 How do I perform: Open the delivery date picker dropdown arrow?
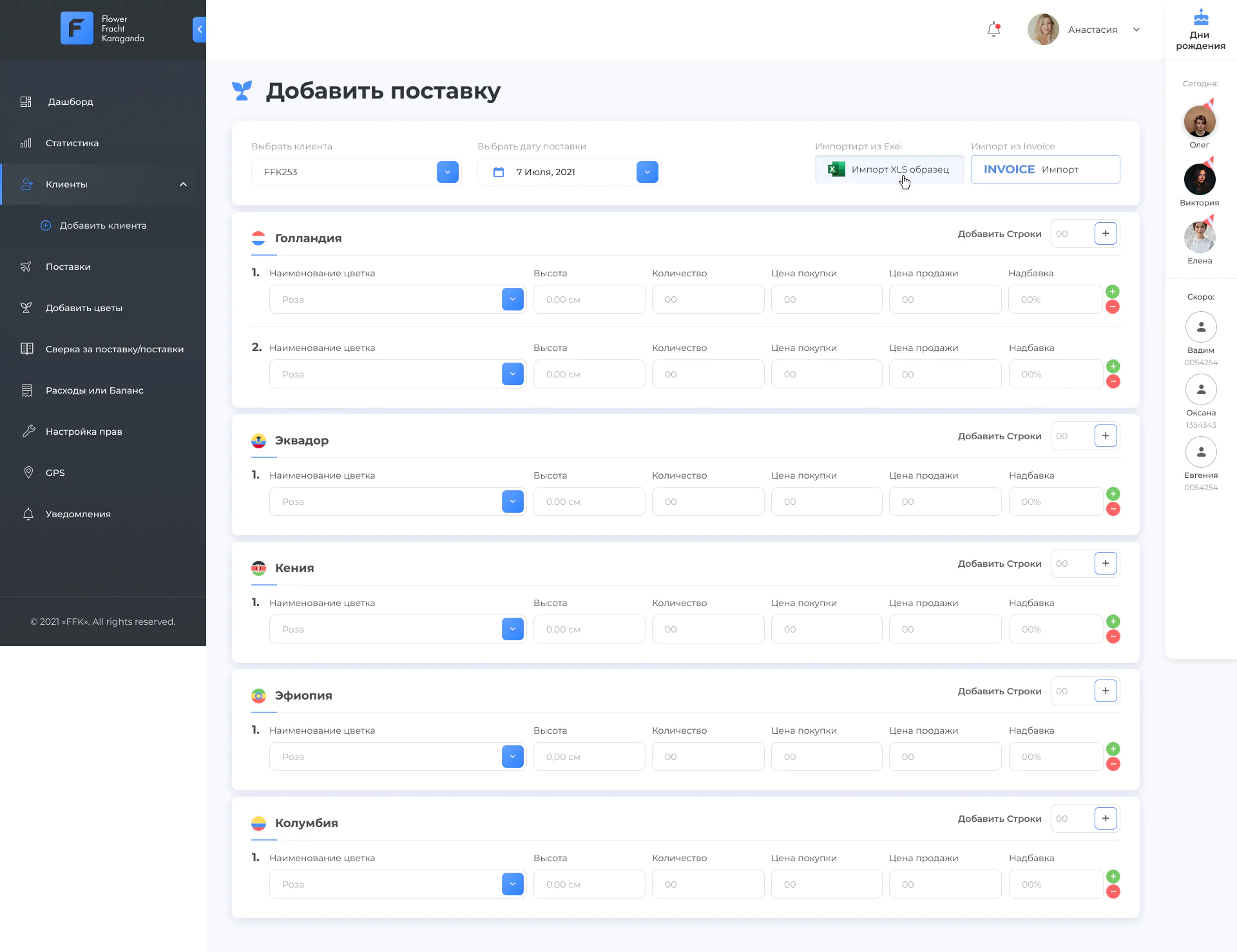647,172
